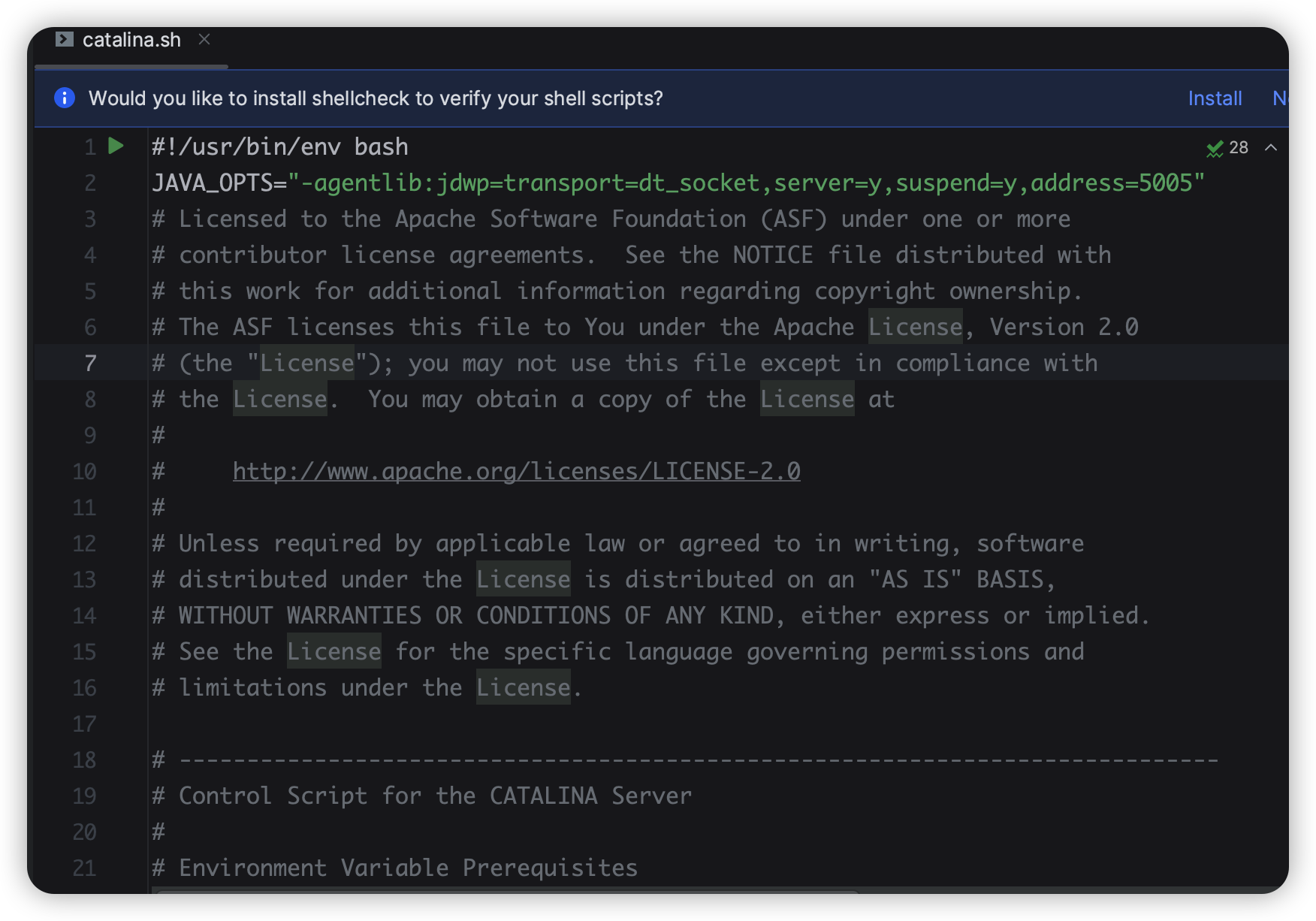Close the catalina.sh editor tab
Screen dimensions: 1316x921
pyautogui.click(x=204, y=39)
